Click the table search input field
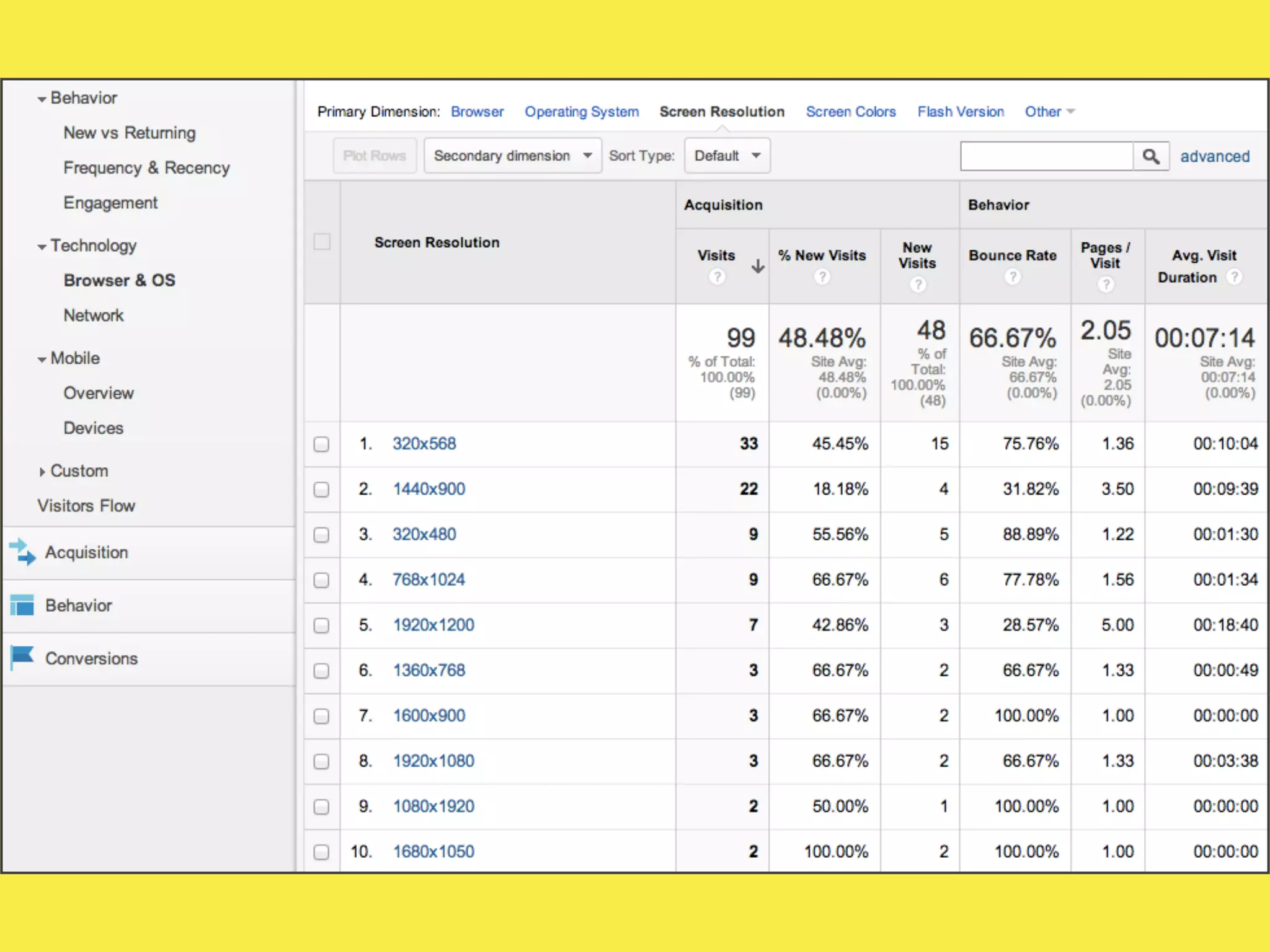This screenshot has height=952, width=1270. [1047, 156]
